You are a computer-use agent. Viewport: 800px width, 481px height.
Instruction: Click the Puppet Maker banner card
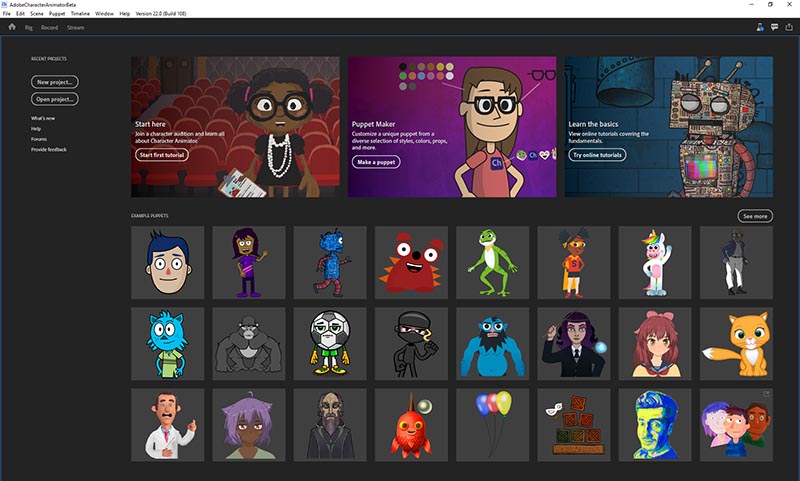452,126
